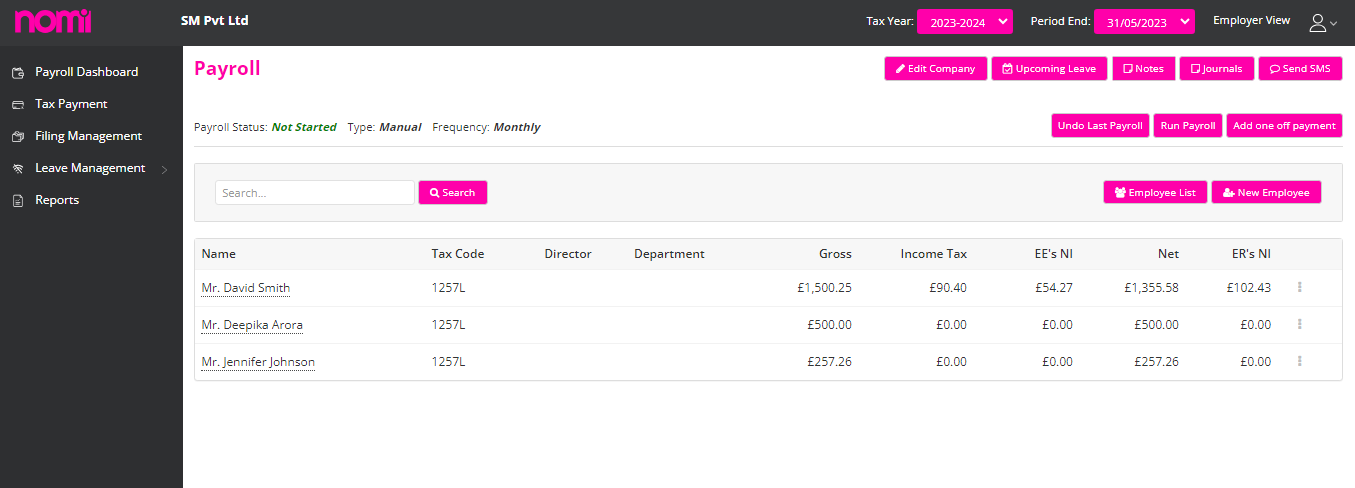Click the Tax Payment card icon
1355x488 pixels.
[x=17, y=104]
